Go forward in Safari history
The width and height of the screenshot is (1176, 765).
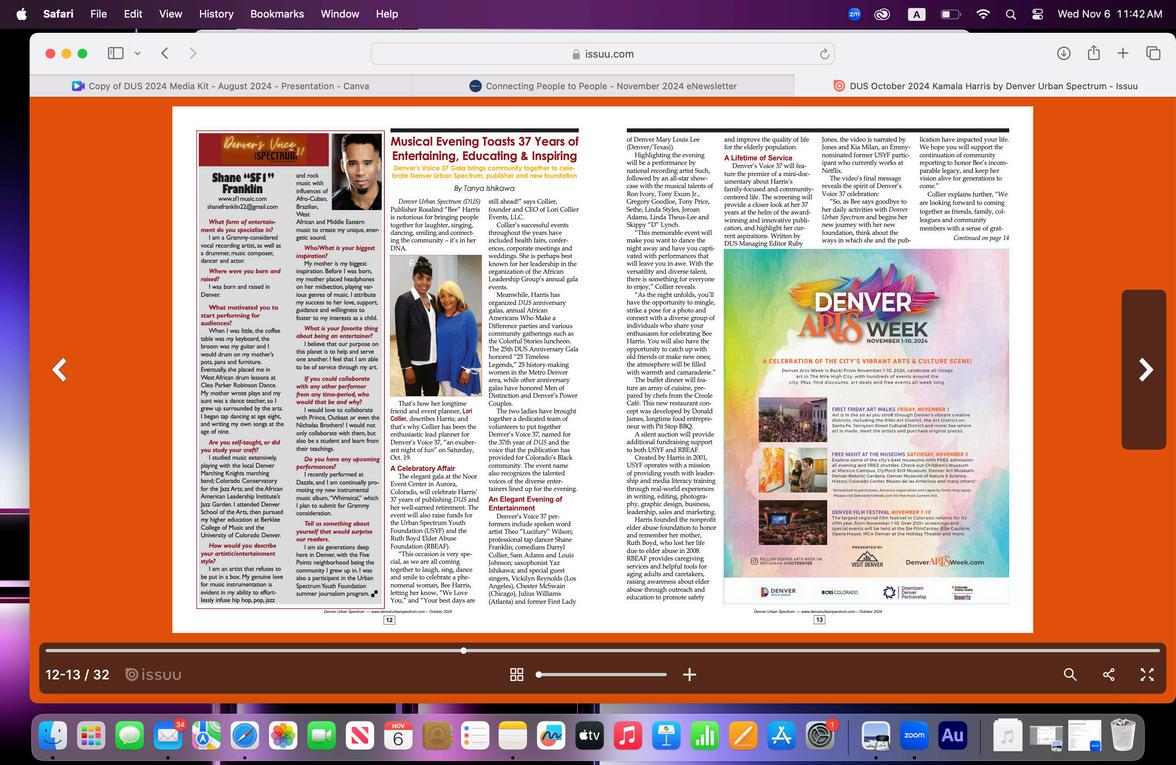coord(193,53)
